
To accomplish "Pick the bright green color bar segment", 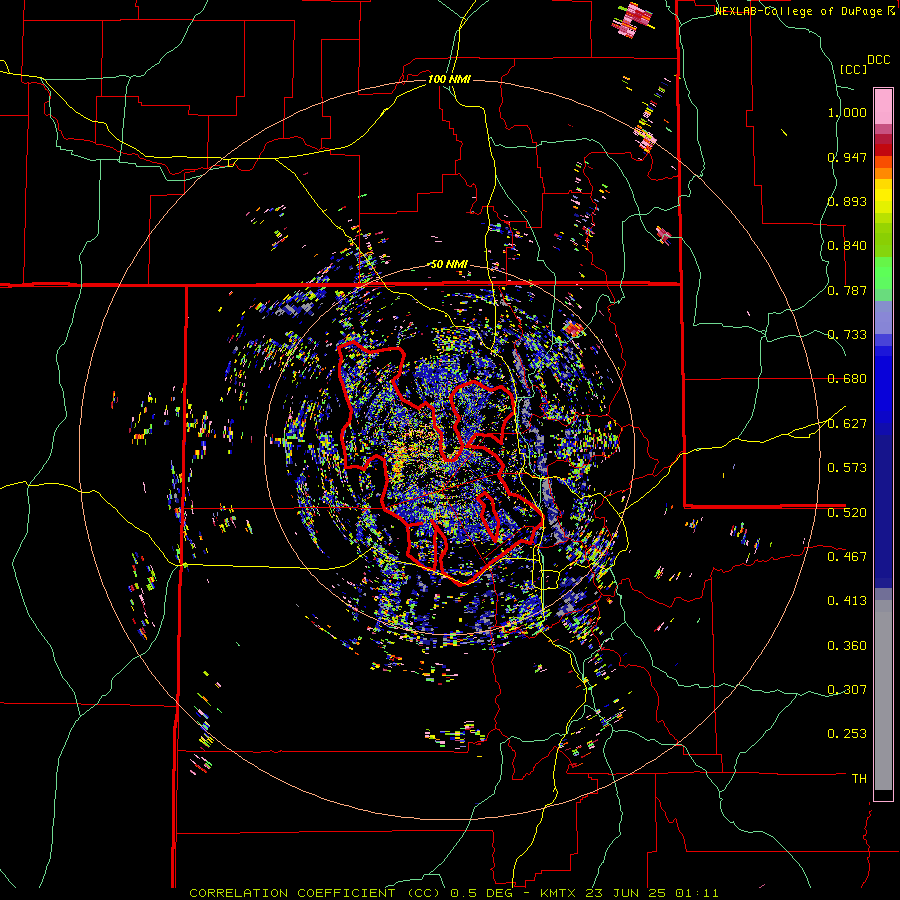I will pyautogui.click(x=883, y=274).
